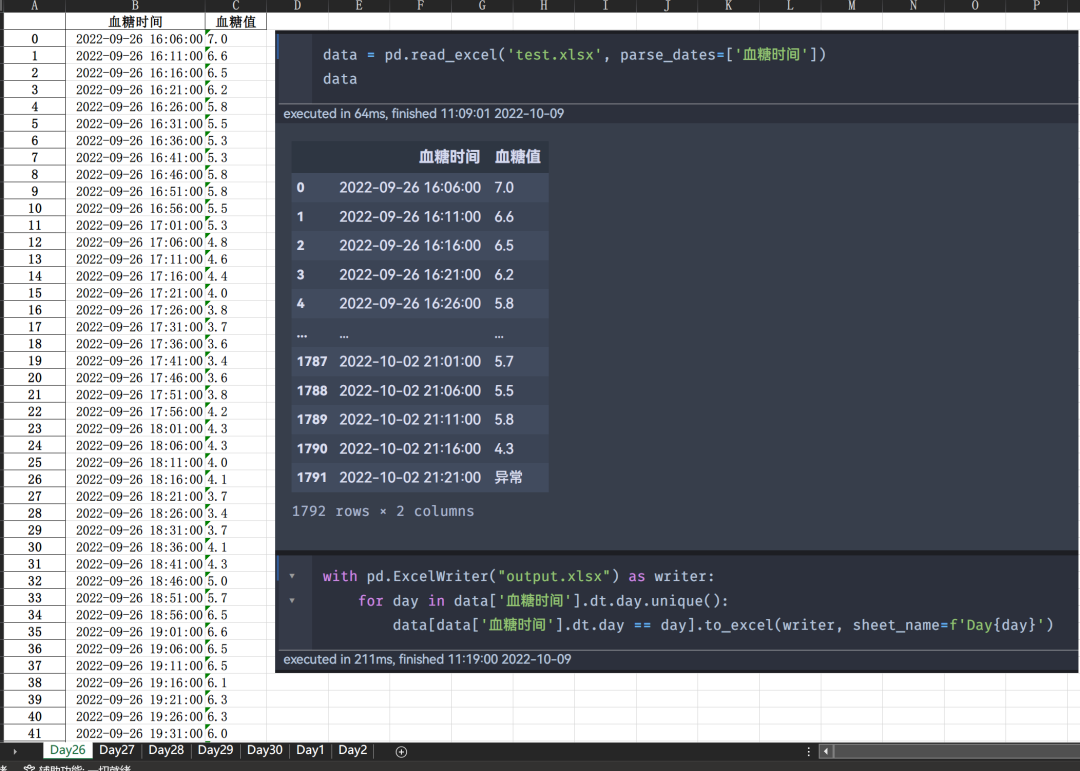Viewport: 1080px width, 771px height.
Task: Click the 血糖值 header in dataframe output
Action: click(x=518, y=156)
